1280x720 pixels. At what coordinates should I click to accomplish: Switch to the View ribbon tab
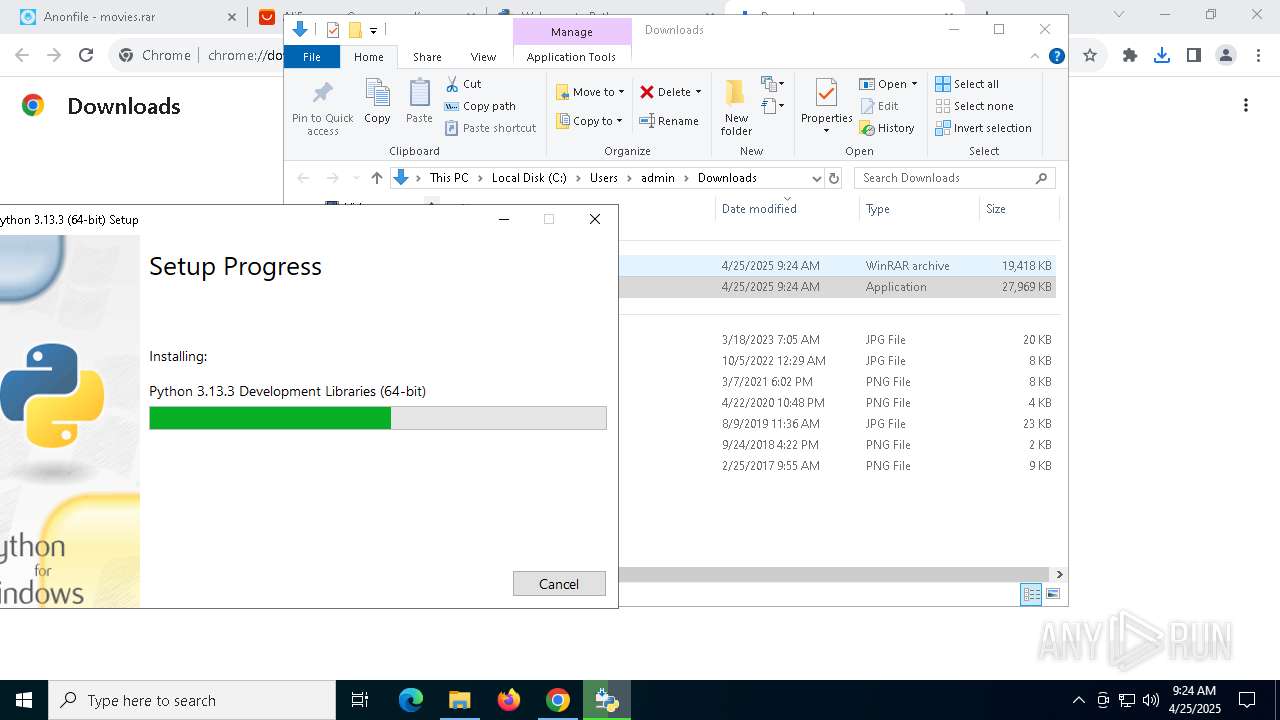click(x=483, y=57)
